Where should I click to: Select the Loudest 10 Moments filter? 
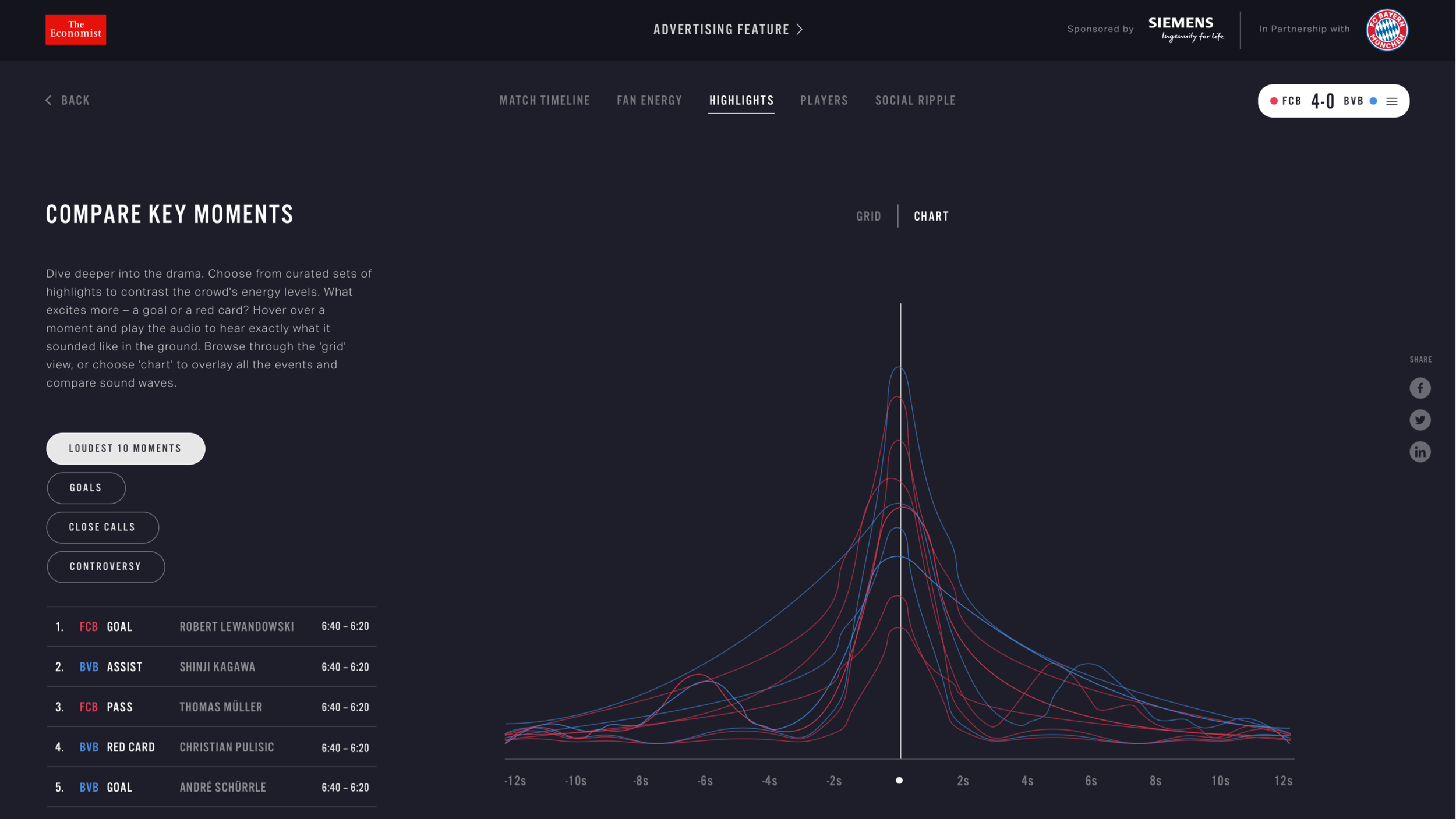click(x=125, y=448)
